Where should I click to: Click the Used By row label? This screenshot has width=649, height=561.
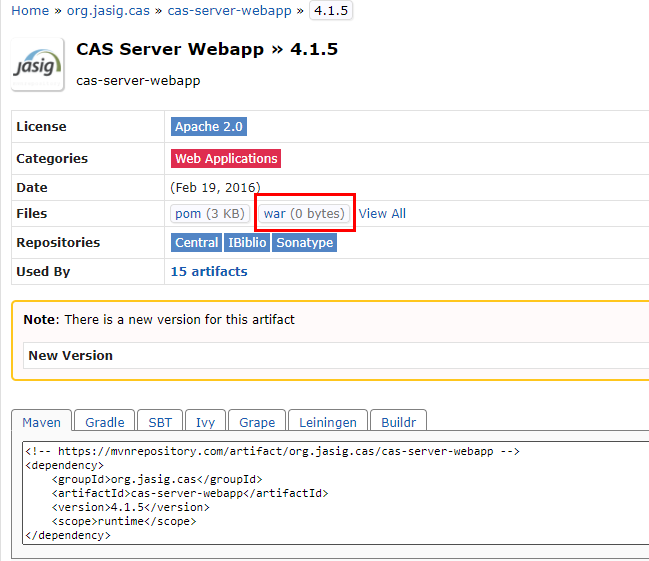(43, 272)
